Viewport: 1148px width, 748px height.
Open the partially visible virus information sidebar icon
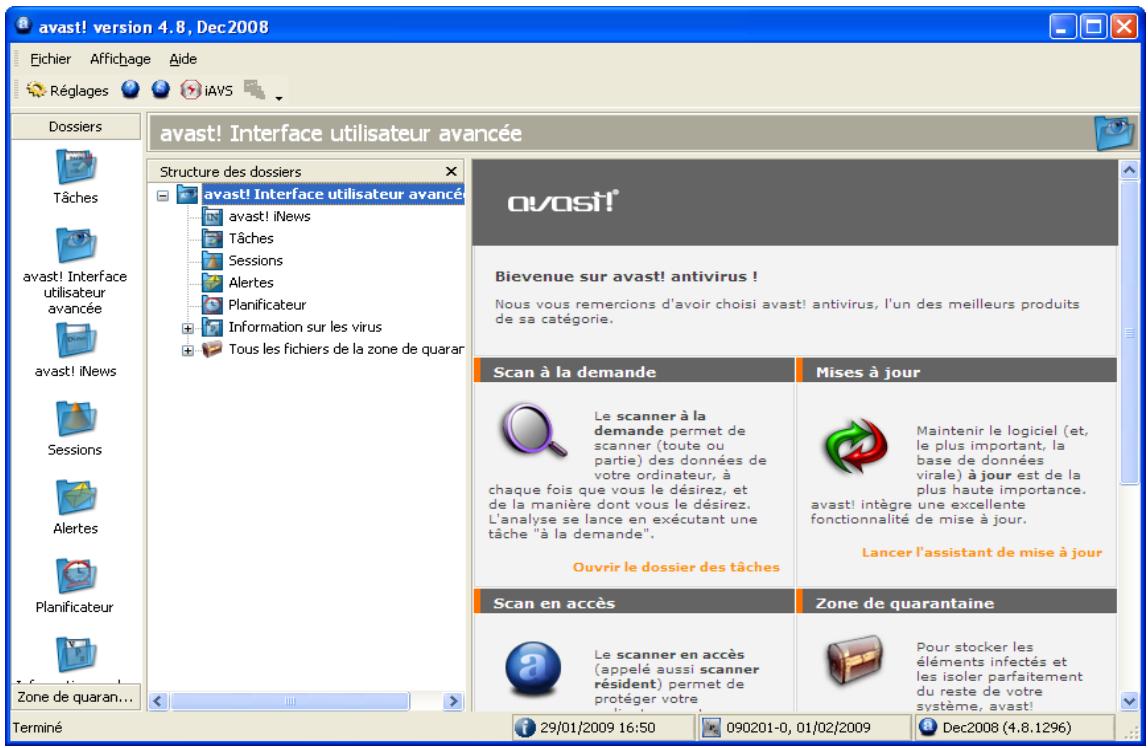[x=75, y=654]
